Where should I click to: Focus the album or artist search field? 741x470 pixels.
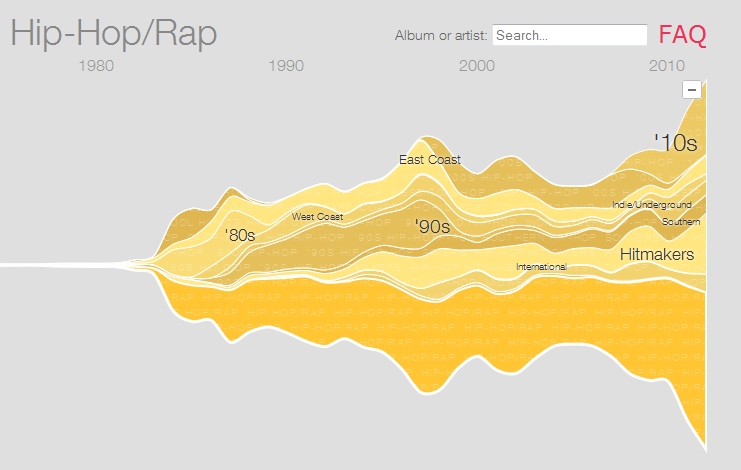570,35
